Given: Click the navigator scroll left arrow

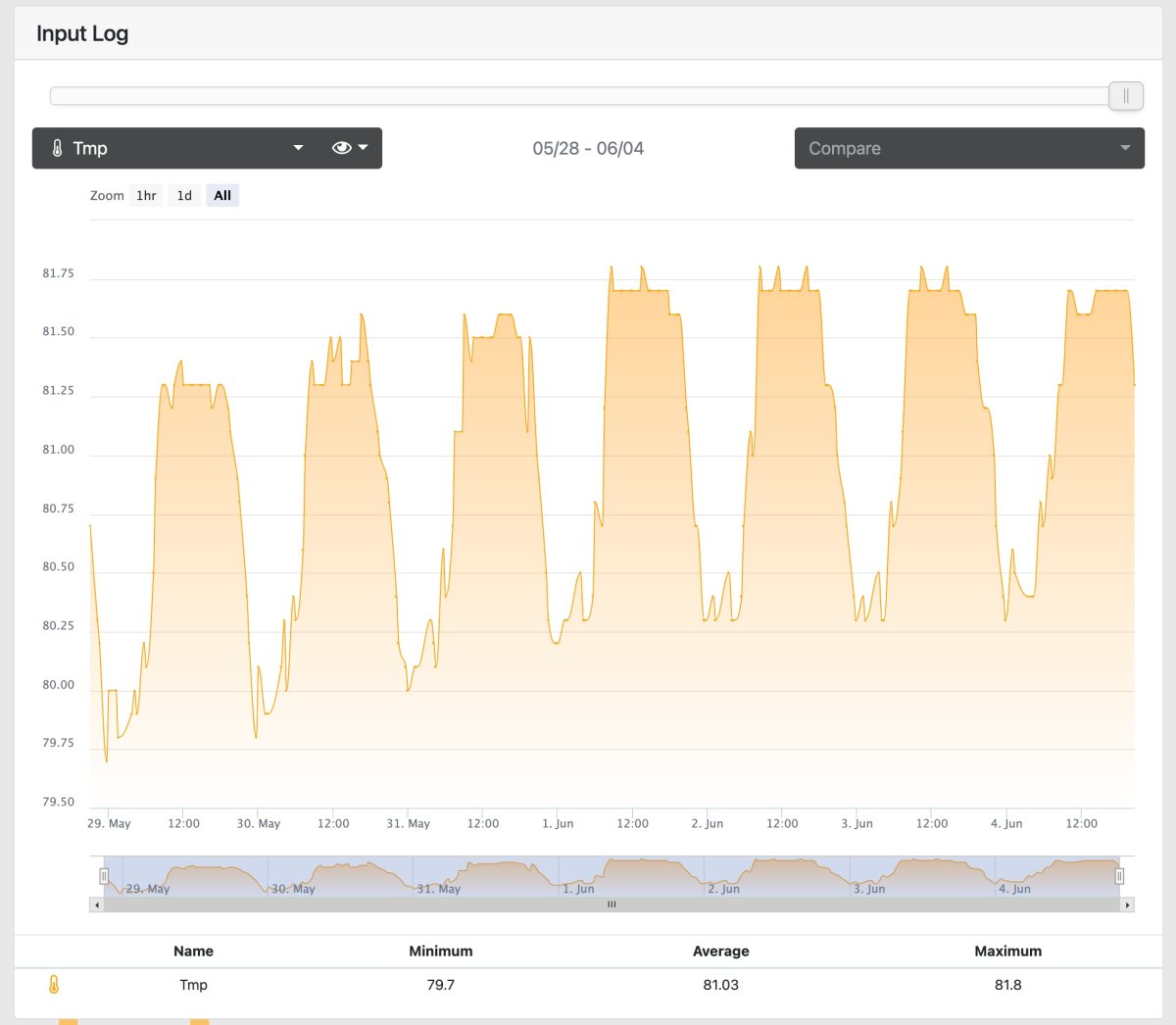Looking at the screenshot, I should pyautogui.click(x=96, y=905).
